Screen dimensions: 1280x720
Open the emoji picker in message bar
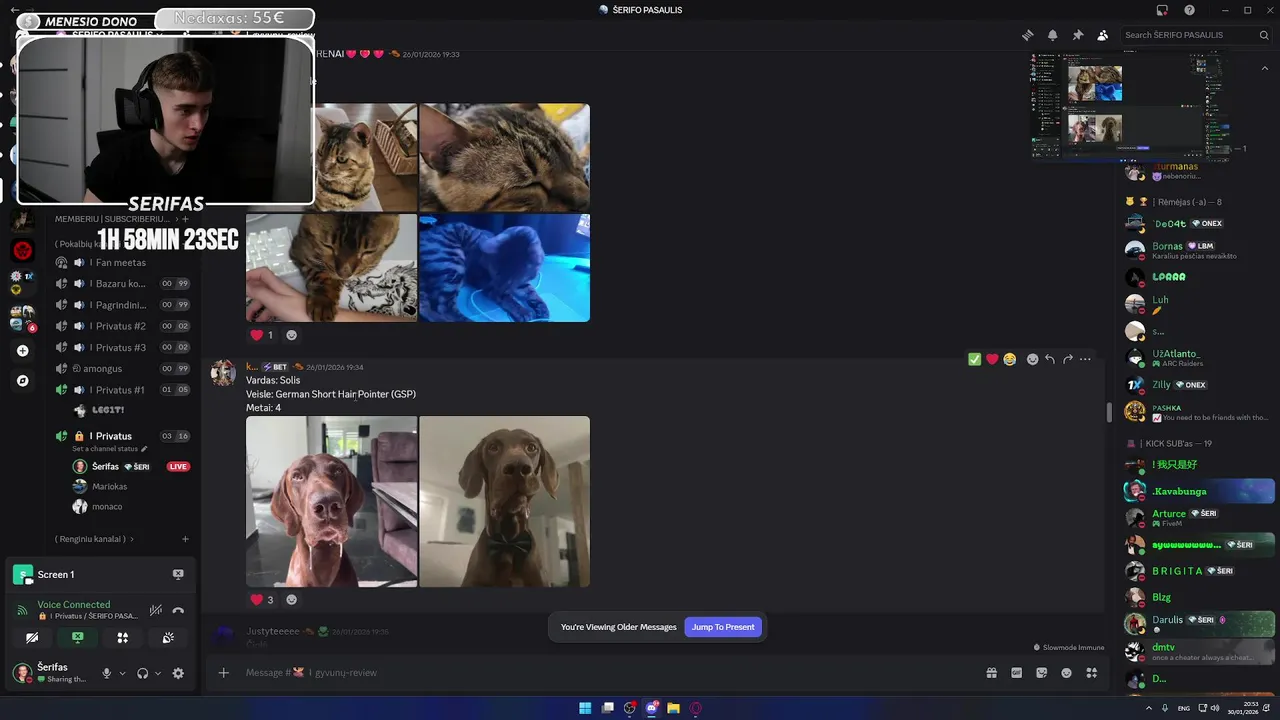pyautogui.click(x=1066, y=673)
